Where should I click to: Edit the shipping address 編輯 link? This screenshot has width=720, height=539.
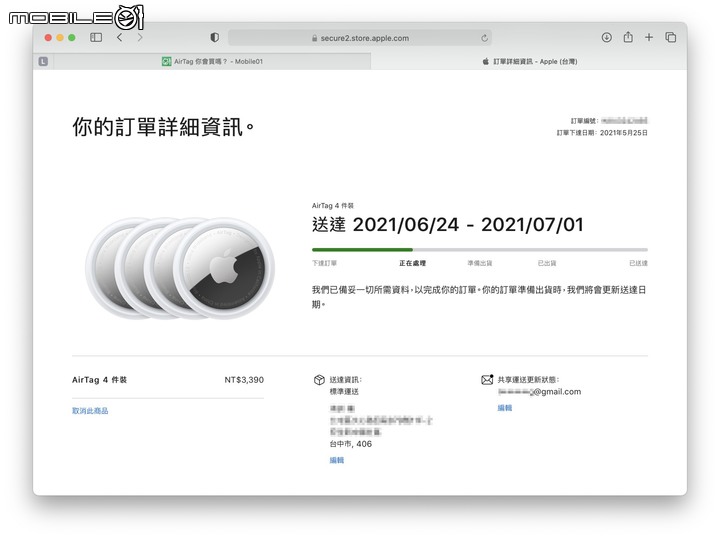coord(337,460)
